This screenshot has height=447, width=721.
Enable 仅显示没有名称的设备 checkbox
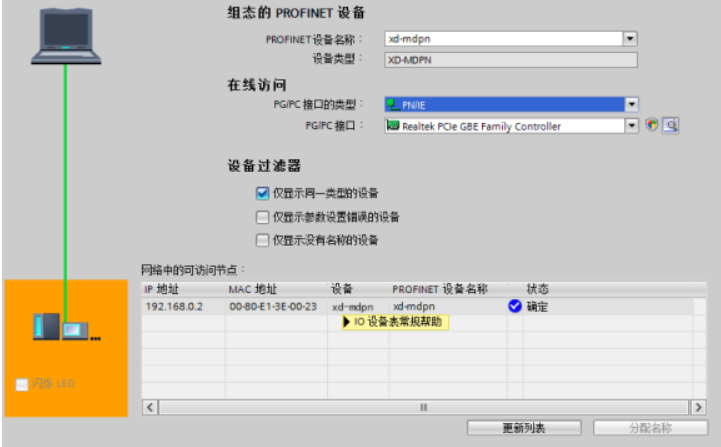tap(262, 240)
